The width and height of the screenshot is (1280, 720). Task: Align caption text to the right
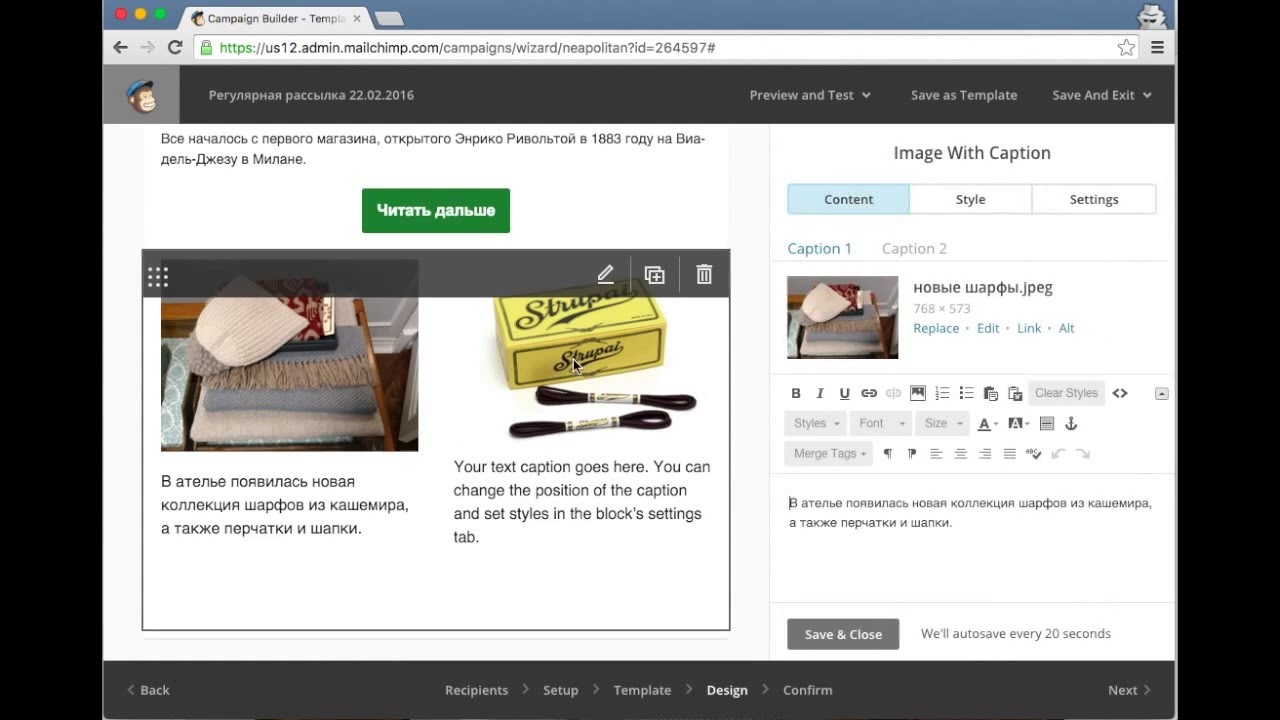click(985, 454)
